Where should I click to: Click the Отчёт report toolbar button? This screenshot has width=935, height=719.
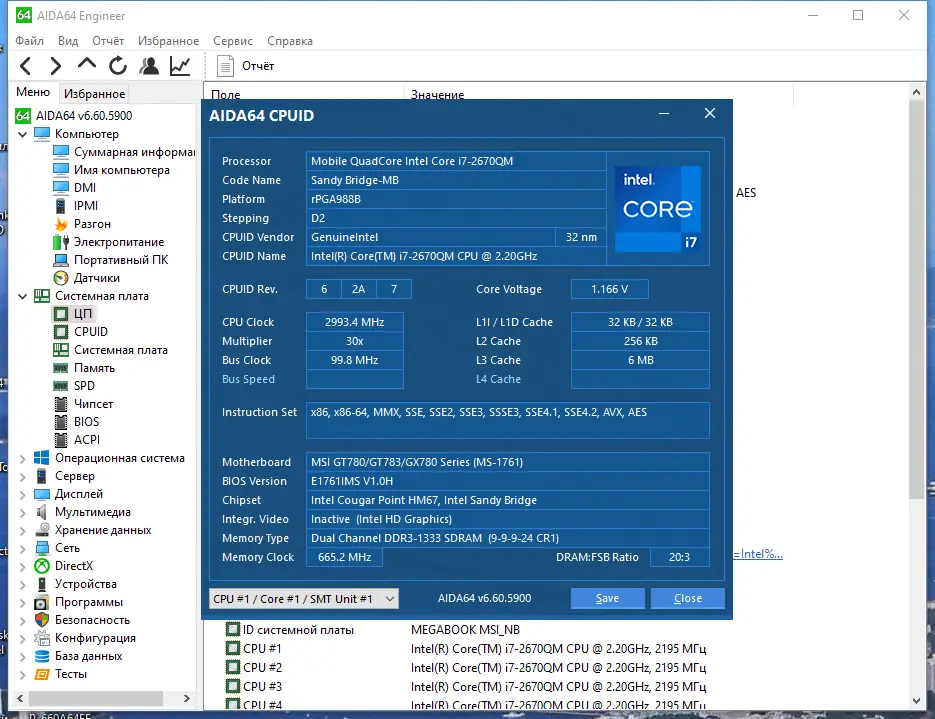click(246, 66)
